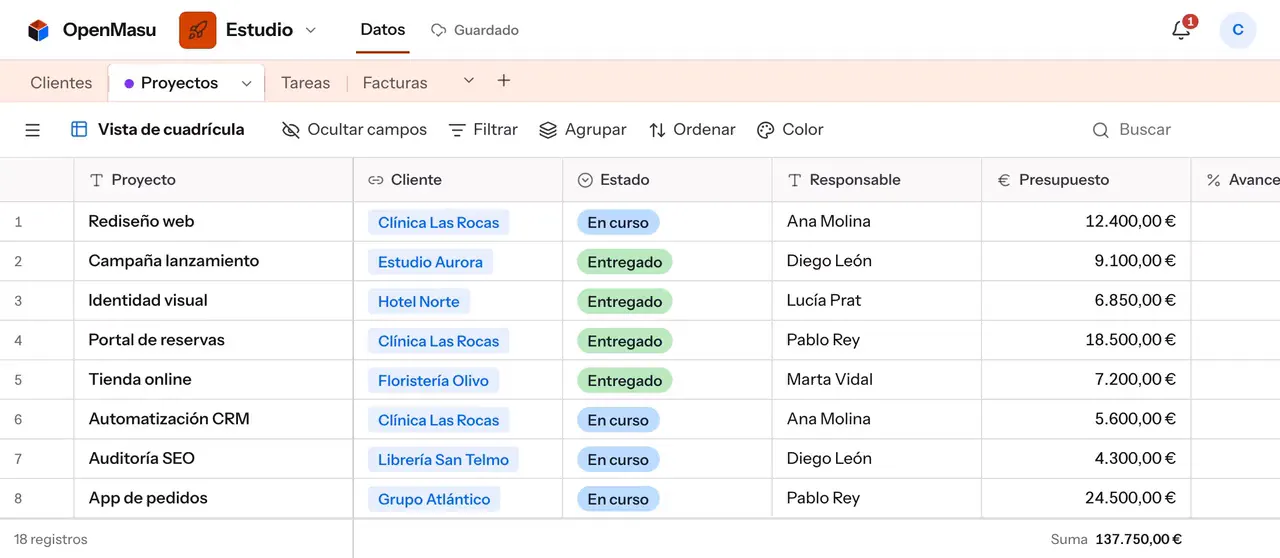Select the Campaña lanzamiento project cell

(x=213, y=261)
